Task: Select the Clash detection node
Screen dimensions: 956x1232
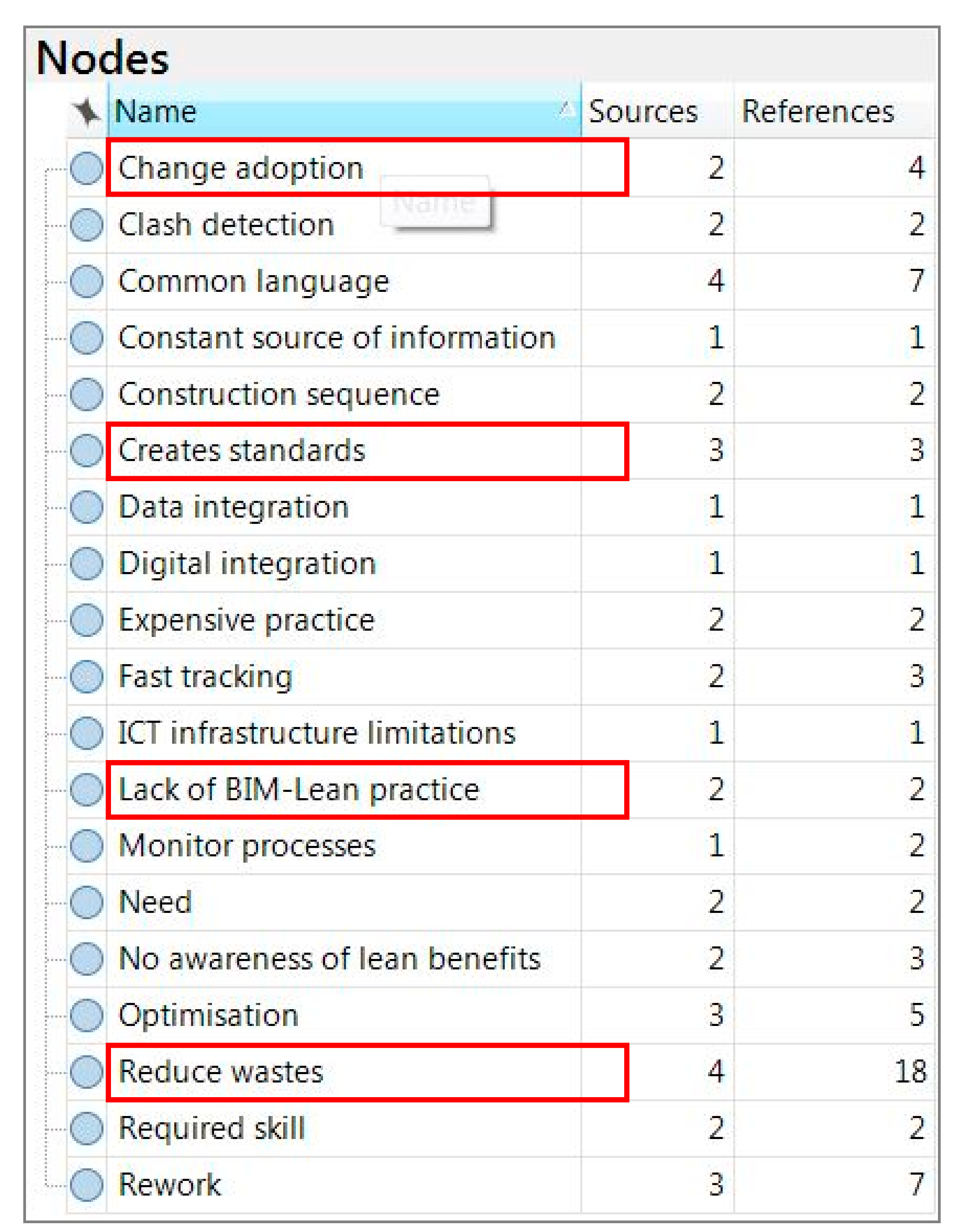Action: (x=226, y=224)
